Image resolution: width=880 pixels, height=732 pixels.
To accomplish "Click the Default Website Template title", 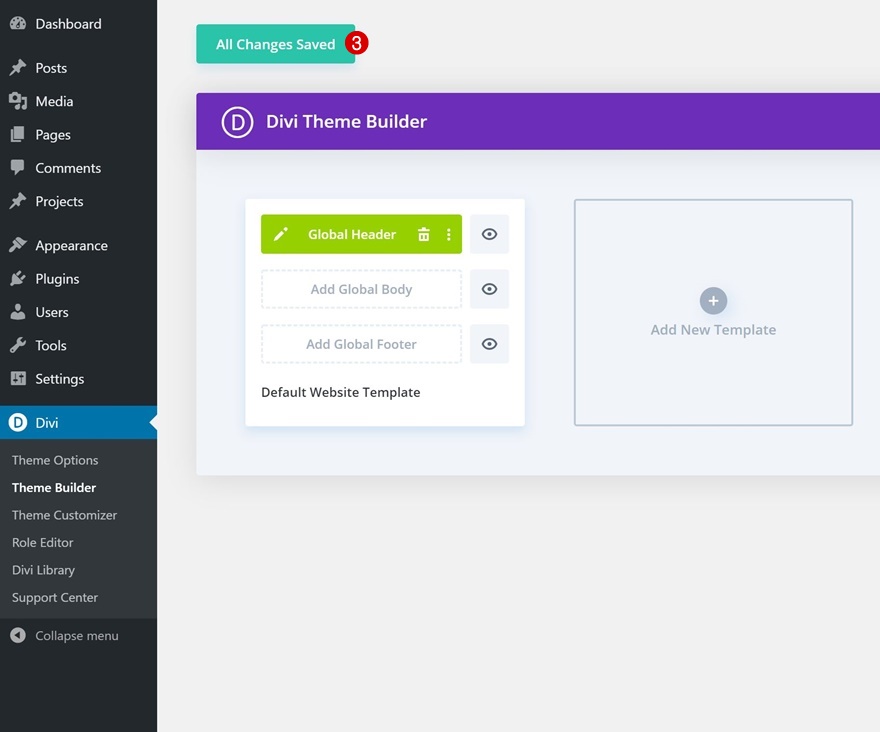I will (341, 392).
